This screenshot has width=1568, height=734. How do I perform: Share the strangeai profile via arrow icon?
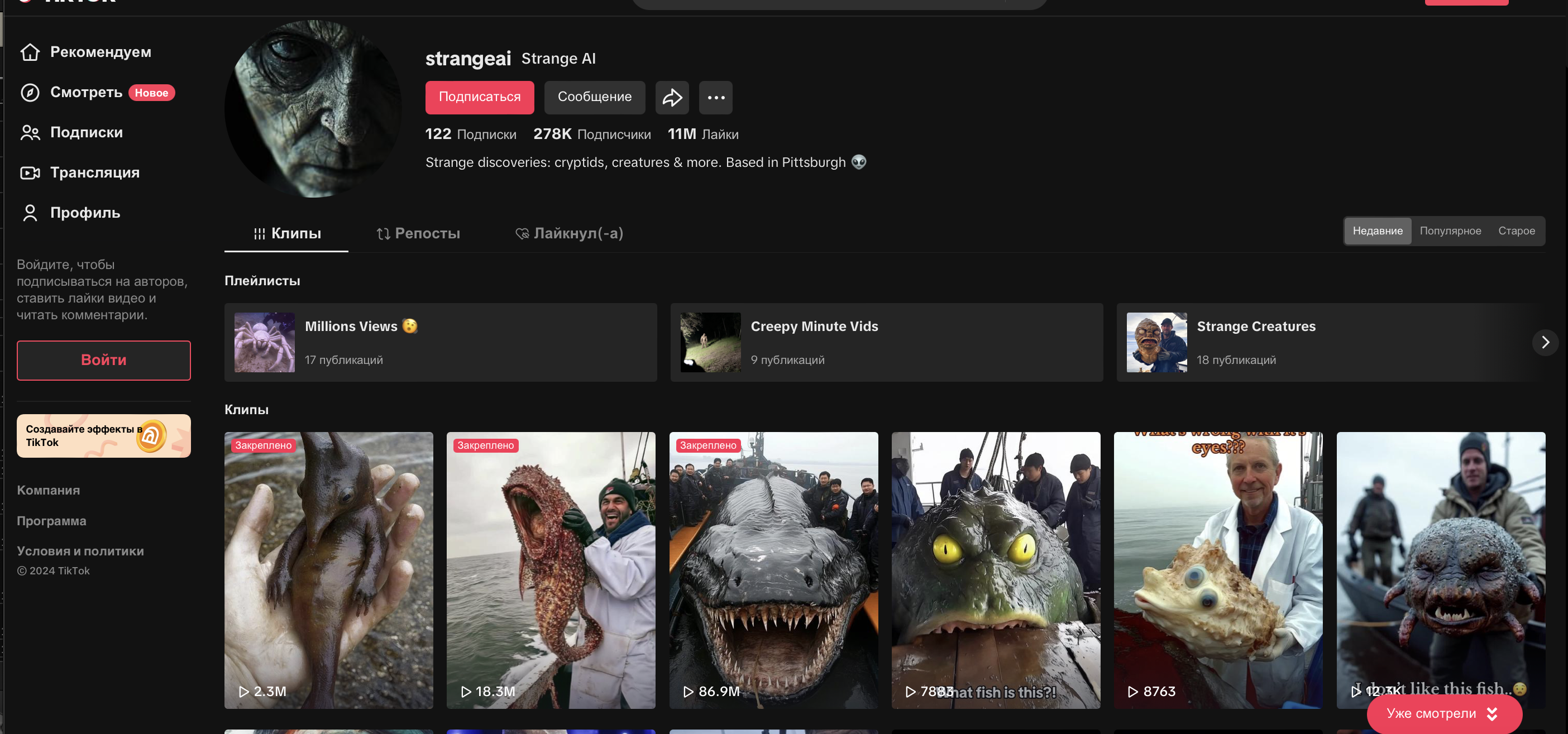(x=672, y=97)
